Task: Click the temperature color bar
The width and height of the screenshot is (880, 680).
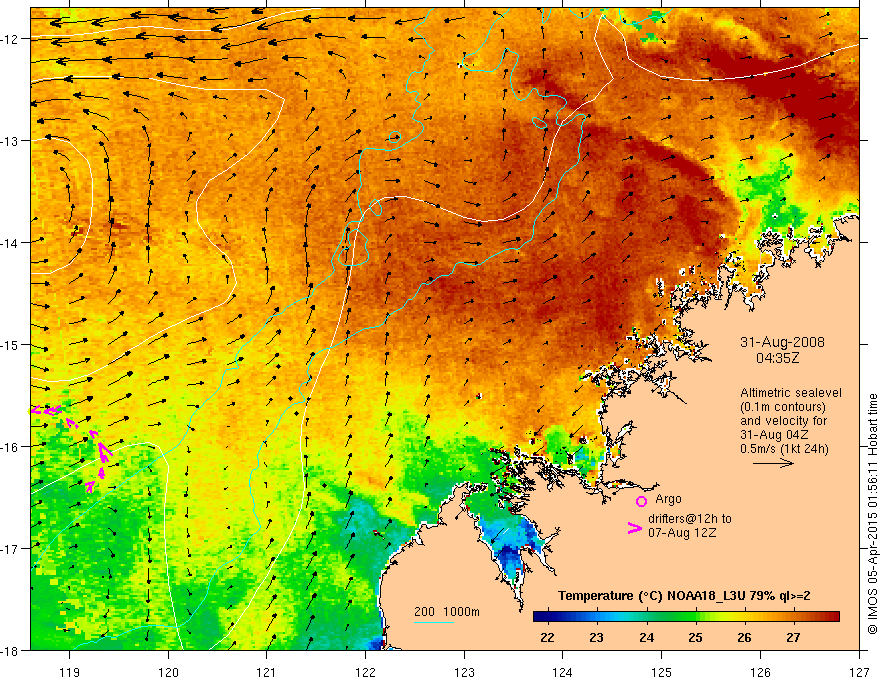Action: pos(686,617)
